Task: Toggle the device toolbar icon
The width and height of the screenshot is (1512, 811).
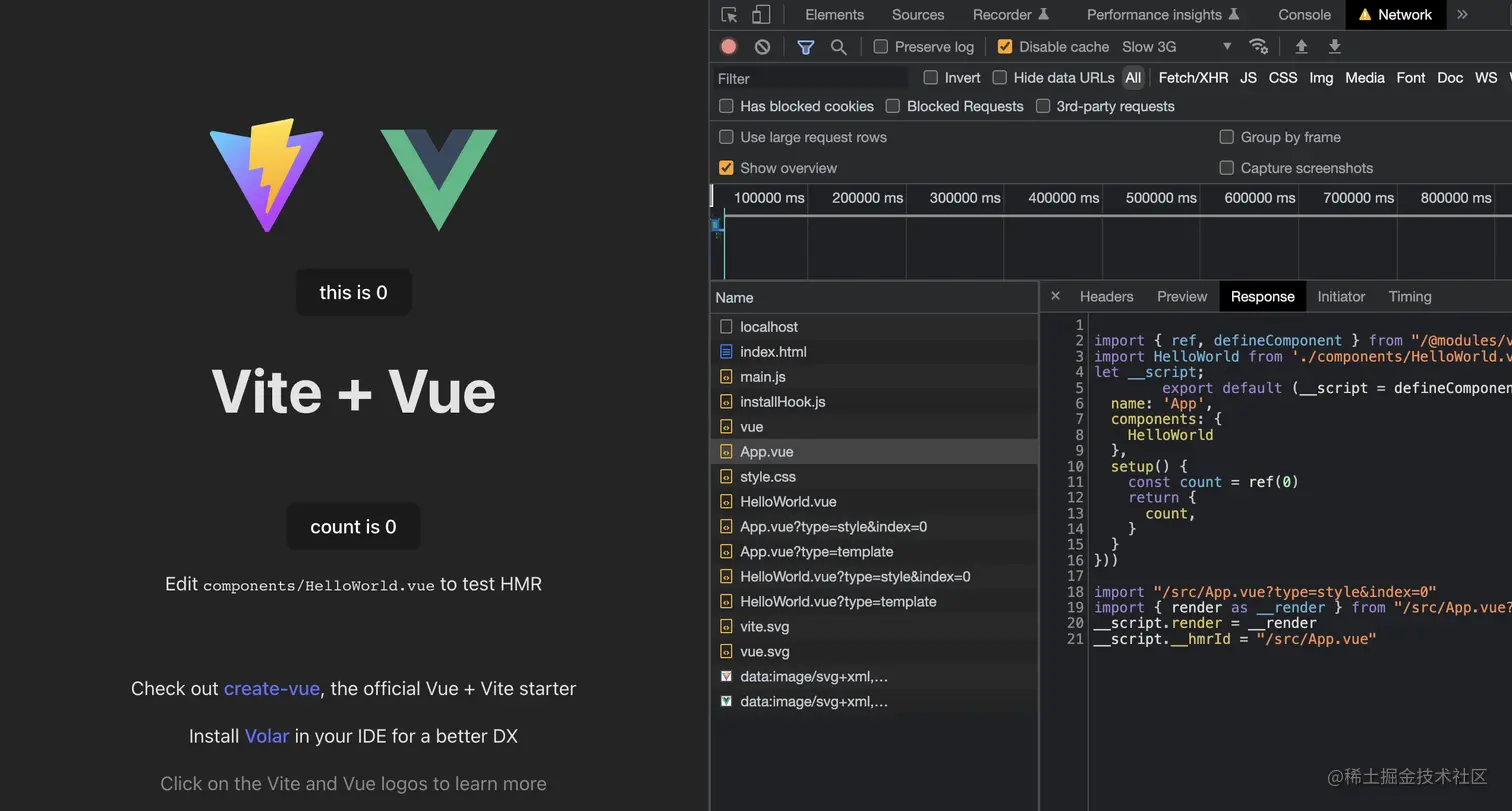Action: 761,15
